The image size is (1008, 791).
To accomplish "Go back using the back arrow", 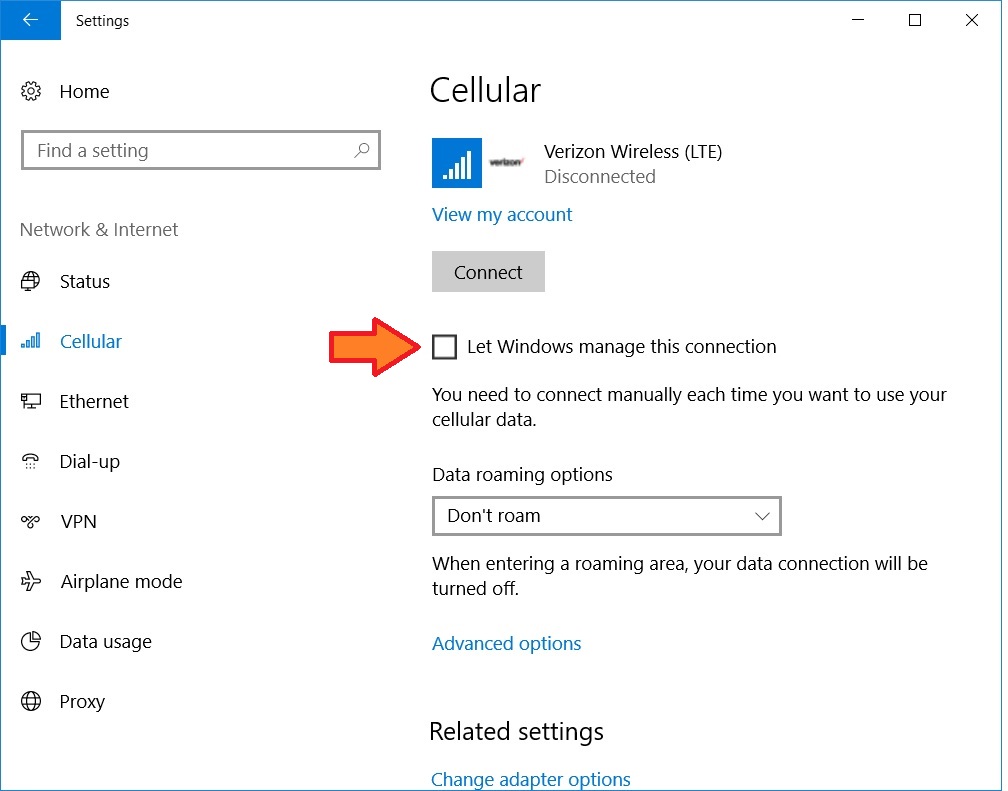I will click(x=30, y=20).
